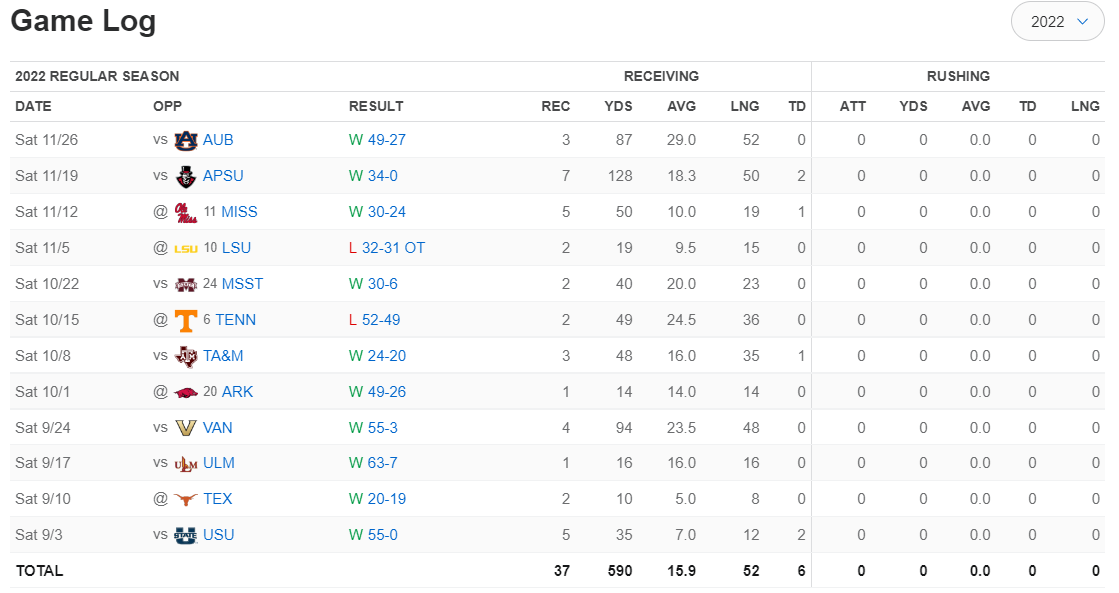
Task: Click the Tennessee T logo
Action: [x=186, y=320]
